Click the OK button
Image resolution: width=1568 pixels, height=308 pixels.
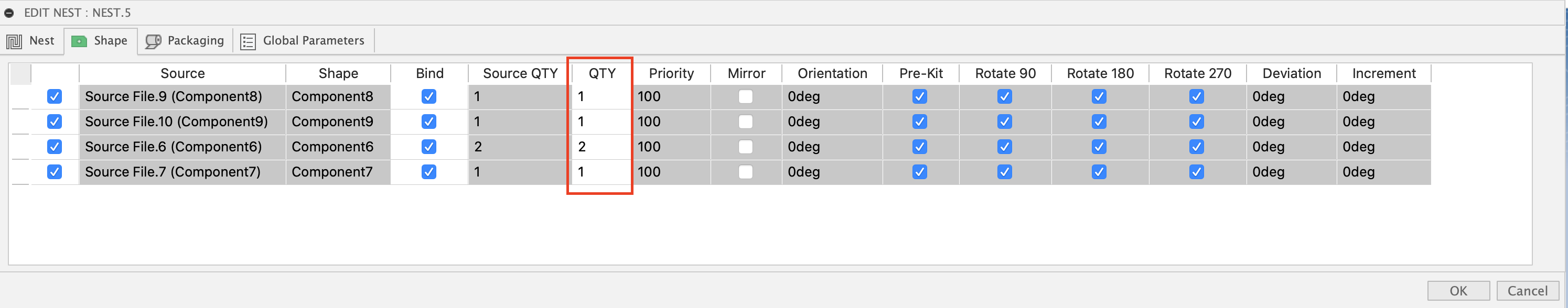tap(1458, 290)
